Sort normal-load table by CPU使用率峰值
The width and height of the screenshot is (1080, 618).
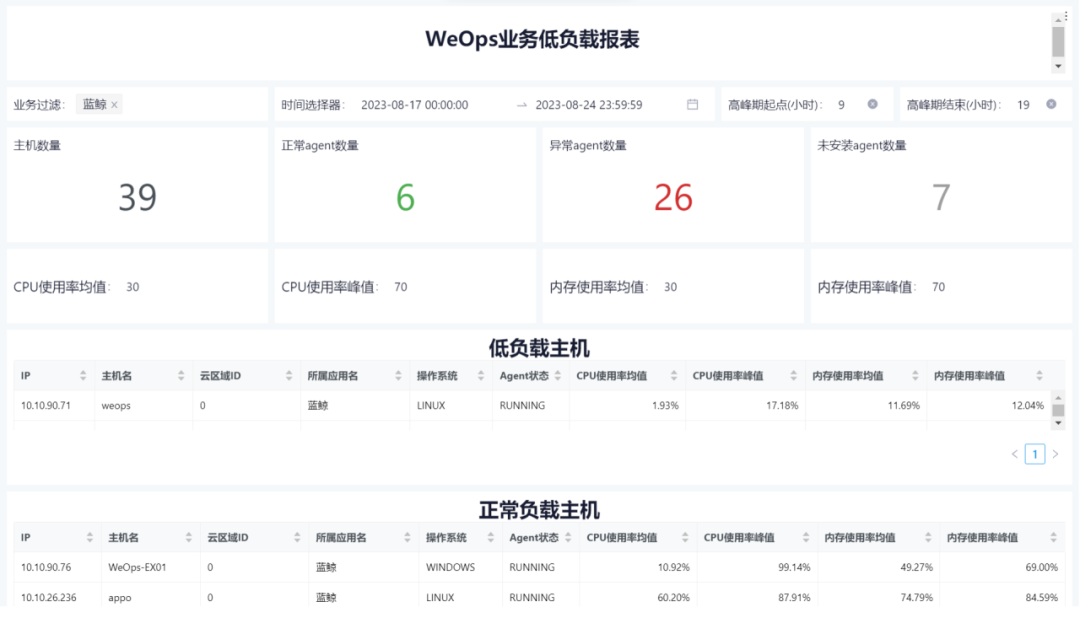tap(806, 537)
